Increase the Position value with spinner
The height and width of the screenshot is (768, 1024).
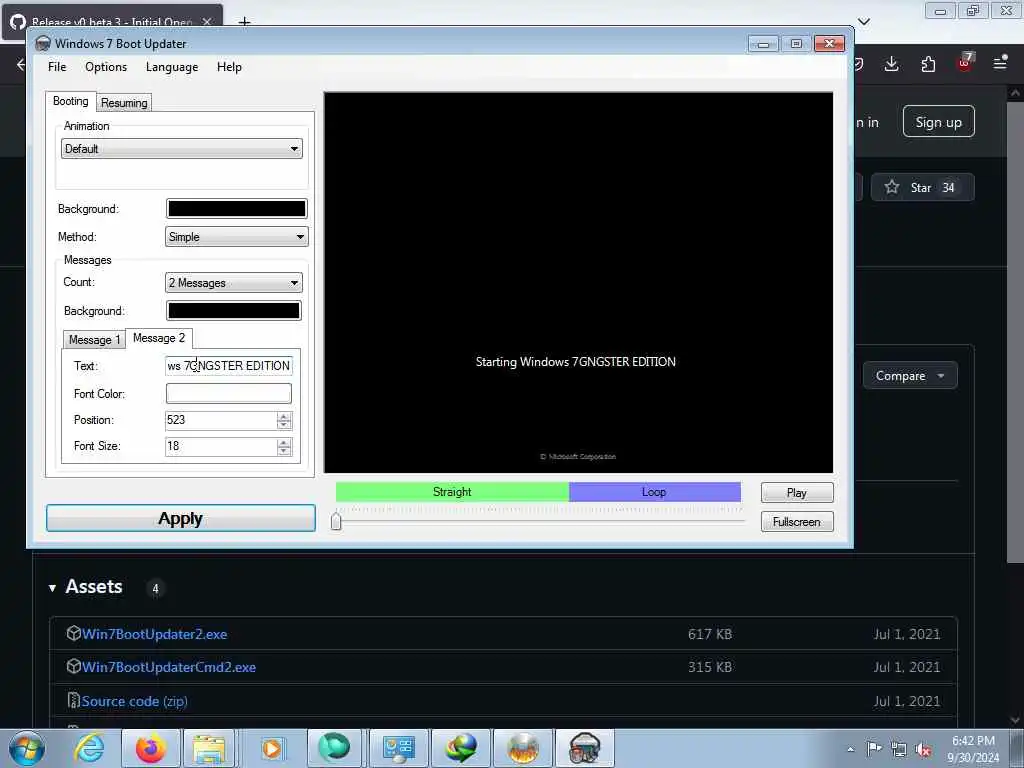[x=284, y=416]
